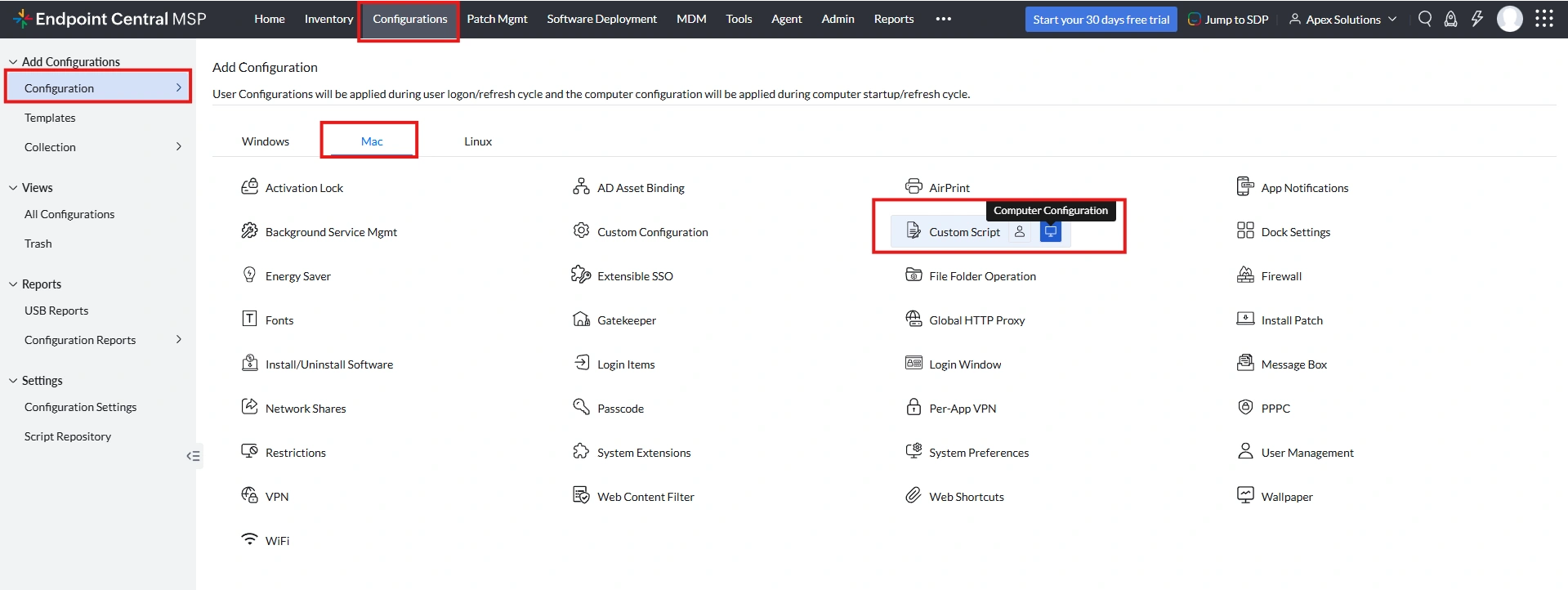Open the Tools menu
The width and height of the screenshot is (1568, 590).
pyautogui.click(x=739, y=19)
